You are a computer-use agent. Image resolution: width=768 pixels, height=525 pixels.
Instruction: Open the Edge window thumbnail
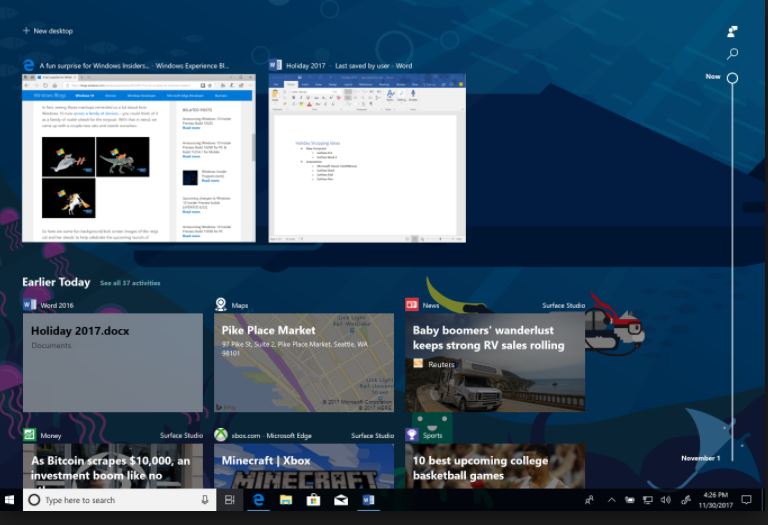(x=139, y=158)
